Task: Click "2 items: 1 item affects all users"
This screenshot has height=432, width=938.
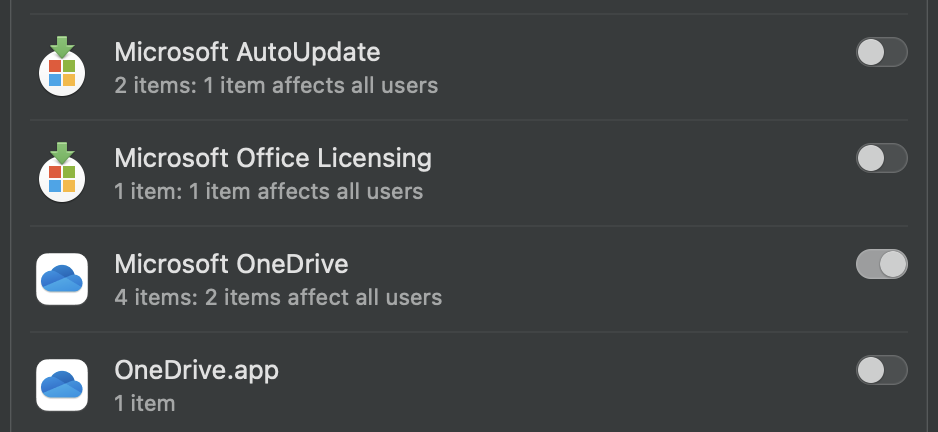Action: pos(276,85)
